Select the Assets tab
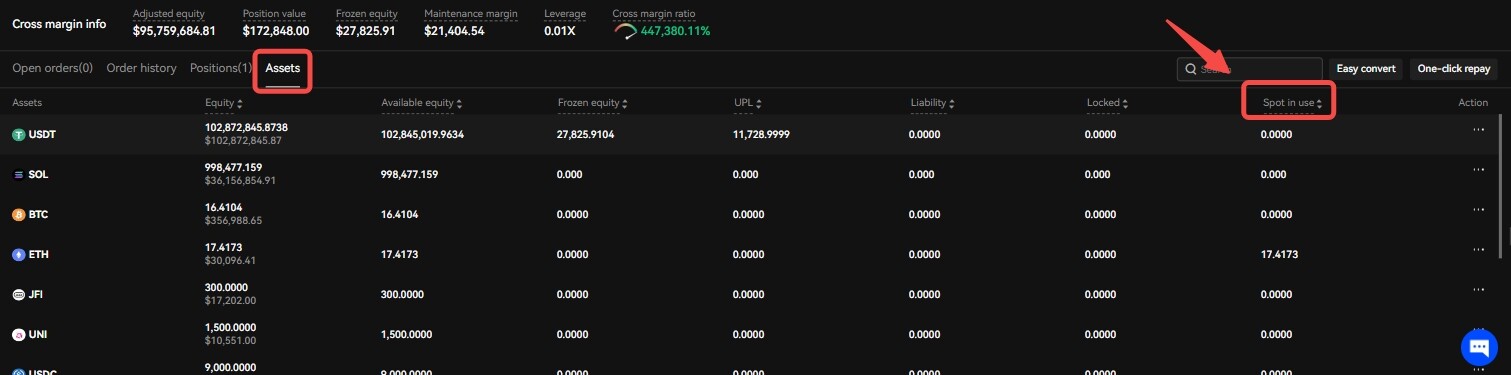1511x375 pixels. pyautogui.click(x=283, y=68)
